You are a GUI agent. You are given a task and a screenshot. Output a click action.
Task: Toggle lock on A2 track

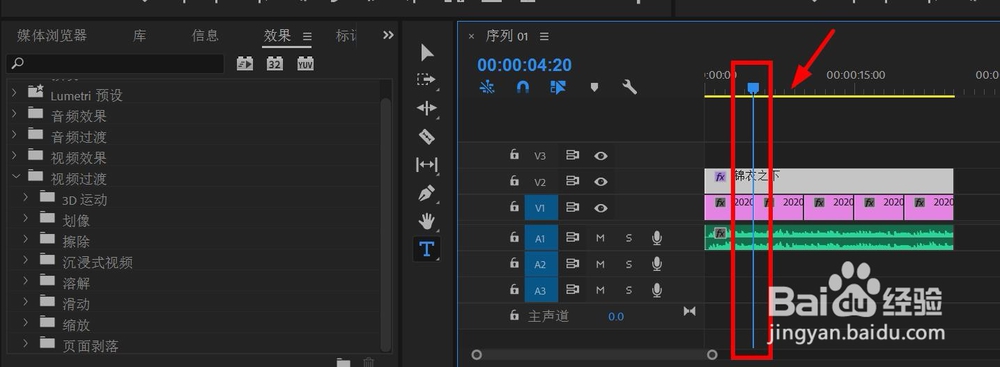pyautogui.click(x=514, y=264)
